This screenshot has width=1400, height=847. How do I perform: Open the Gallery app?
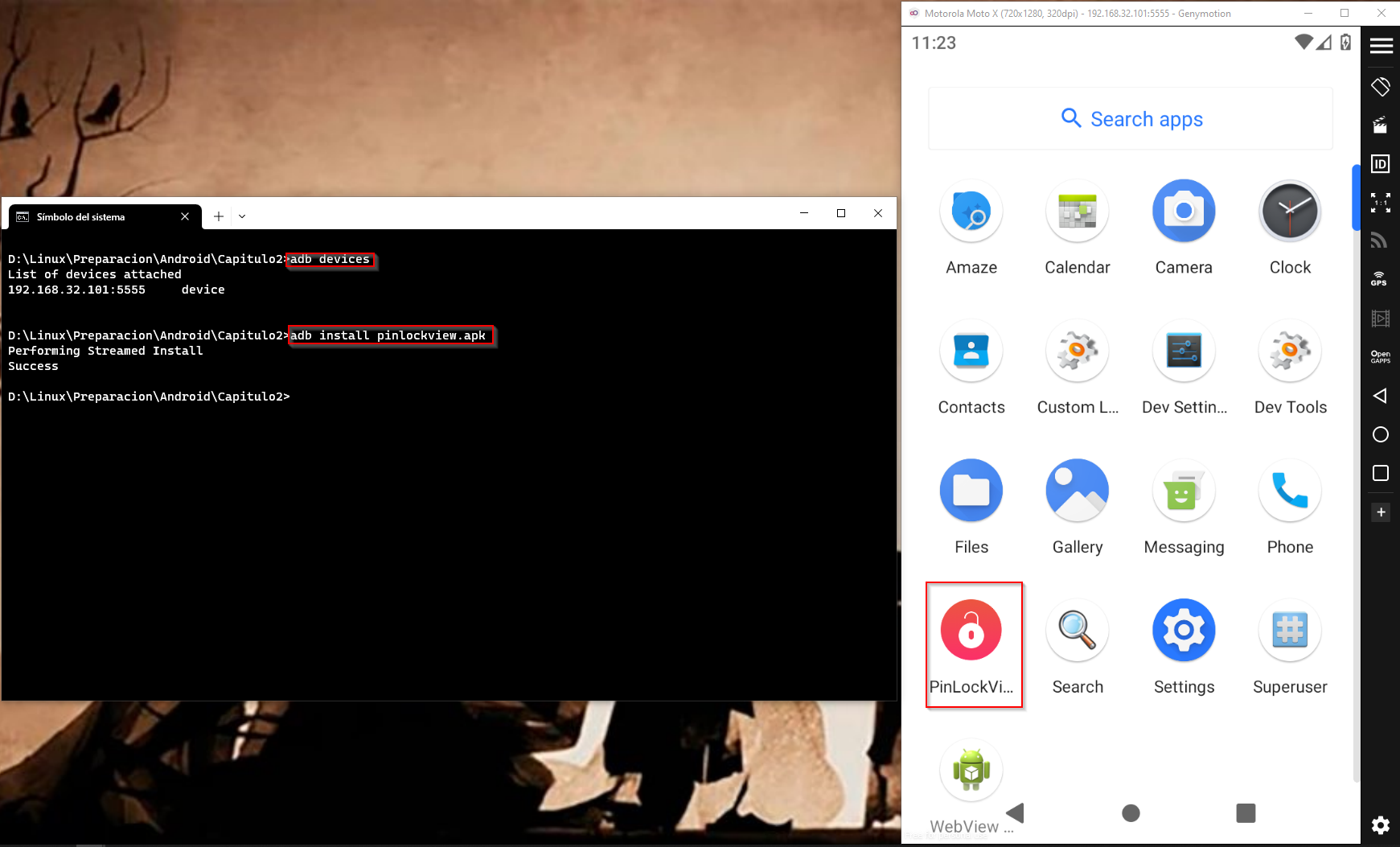pyautogui.click(x=1078, y=491)
